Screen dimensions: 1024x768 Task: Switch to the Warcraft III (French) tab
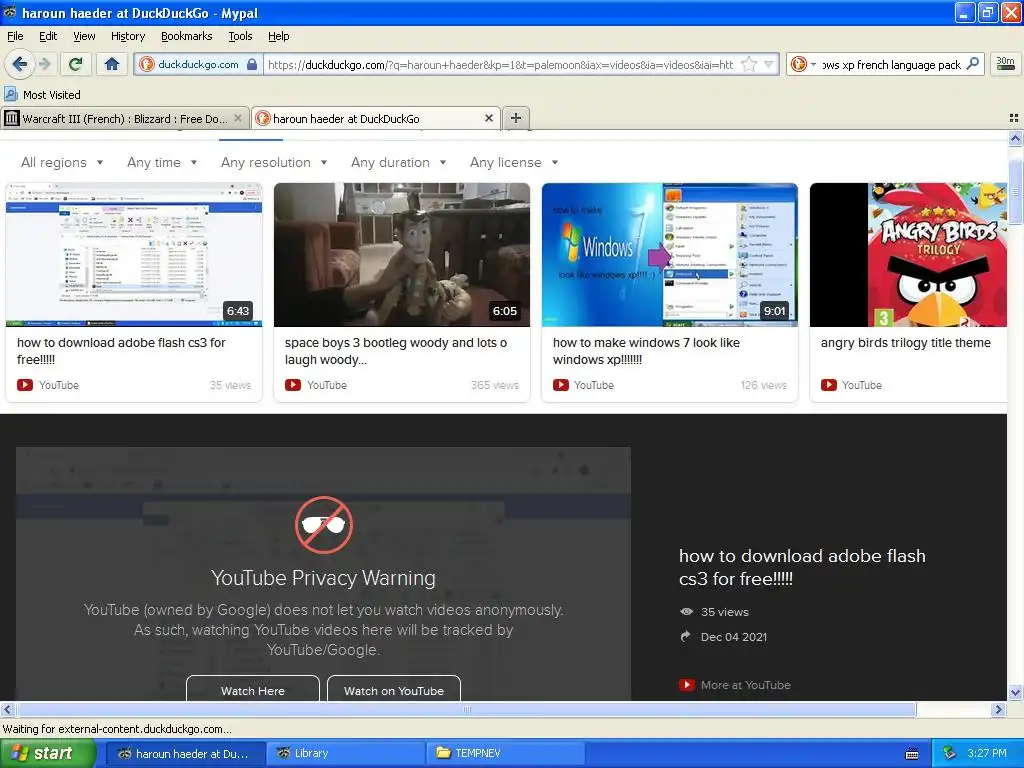tap(125, 119)
